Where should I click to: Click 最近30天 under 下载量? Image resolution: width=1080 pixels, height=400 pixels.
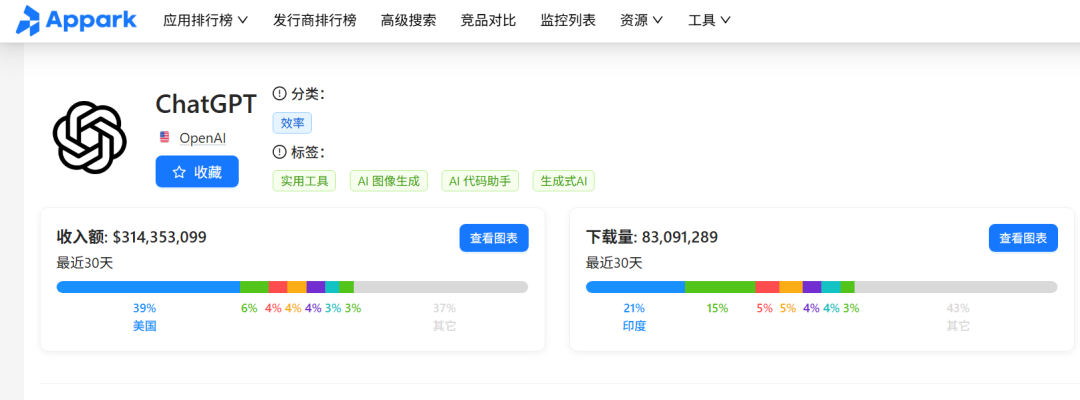(x=614, y=263)
